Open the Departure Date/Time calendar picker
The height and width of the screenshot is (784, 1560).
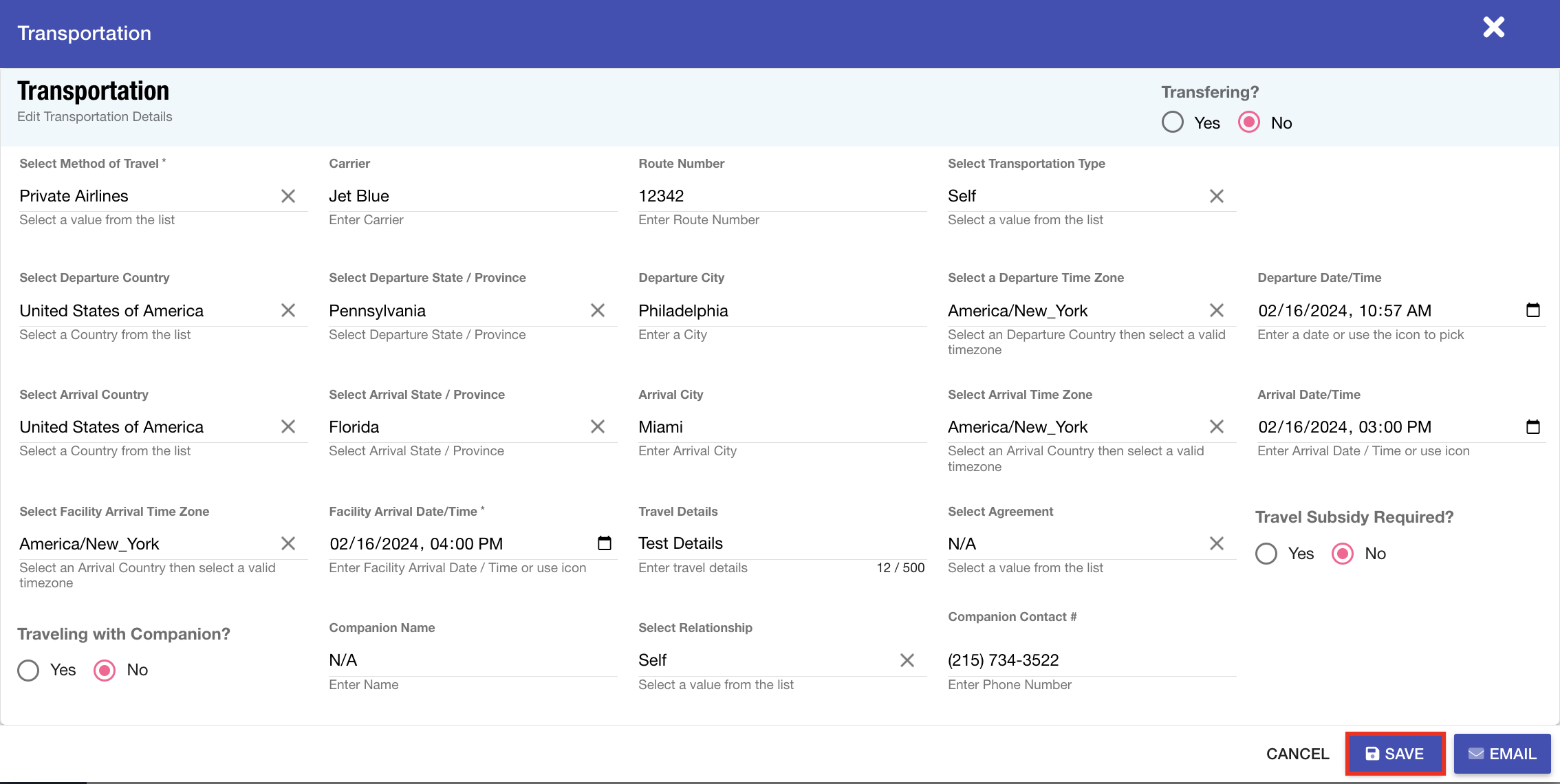point(1532,310)
